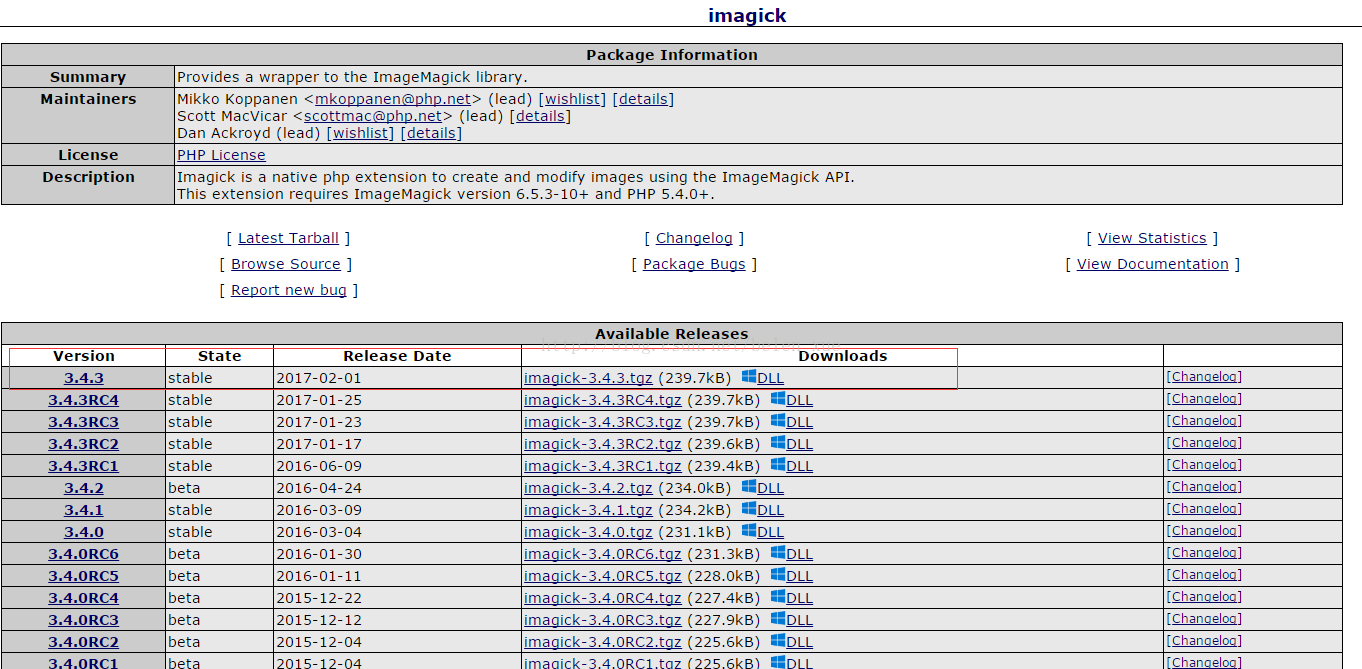
Task: Open Changelog for the 3.4.3 row
Action: (1206, 377)
